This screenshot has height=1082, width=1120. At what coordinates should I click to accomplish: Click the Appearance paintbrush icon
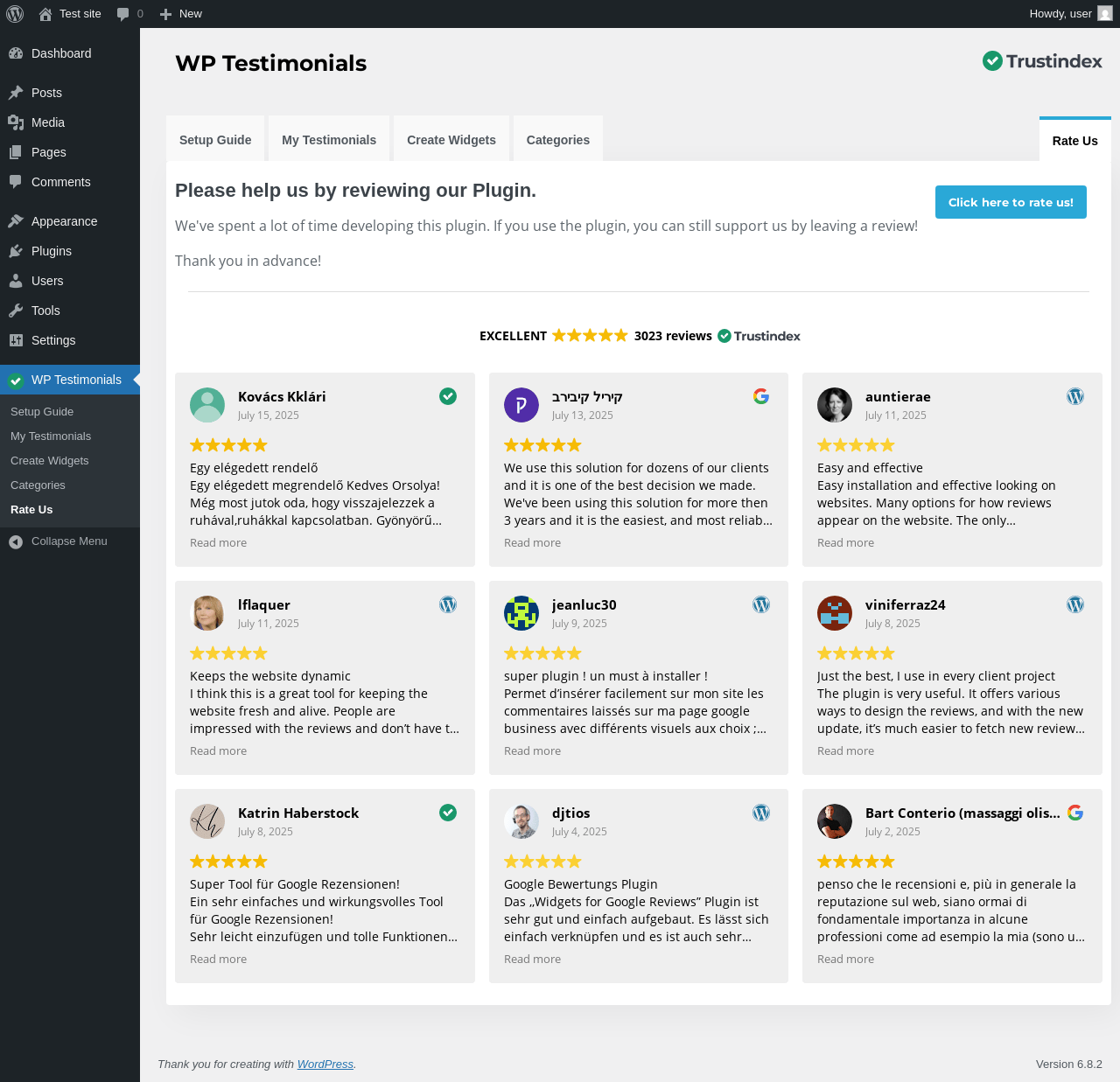click(16, 221)
